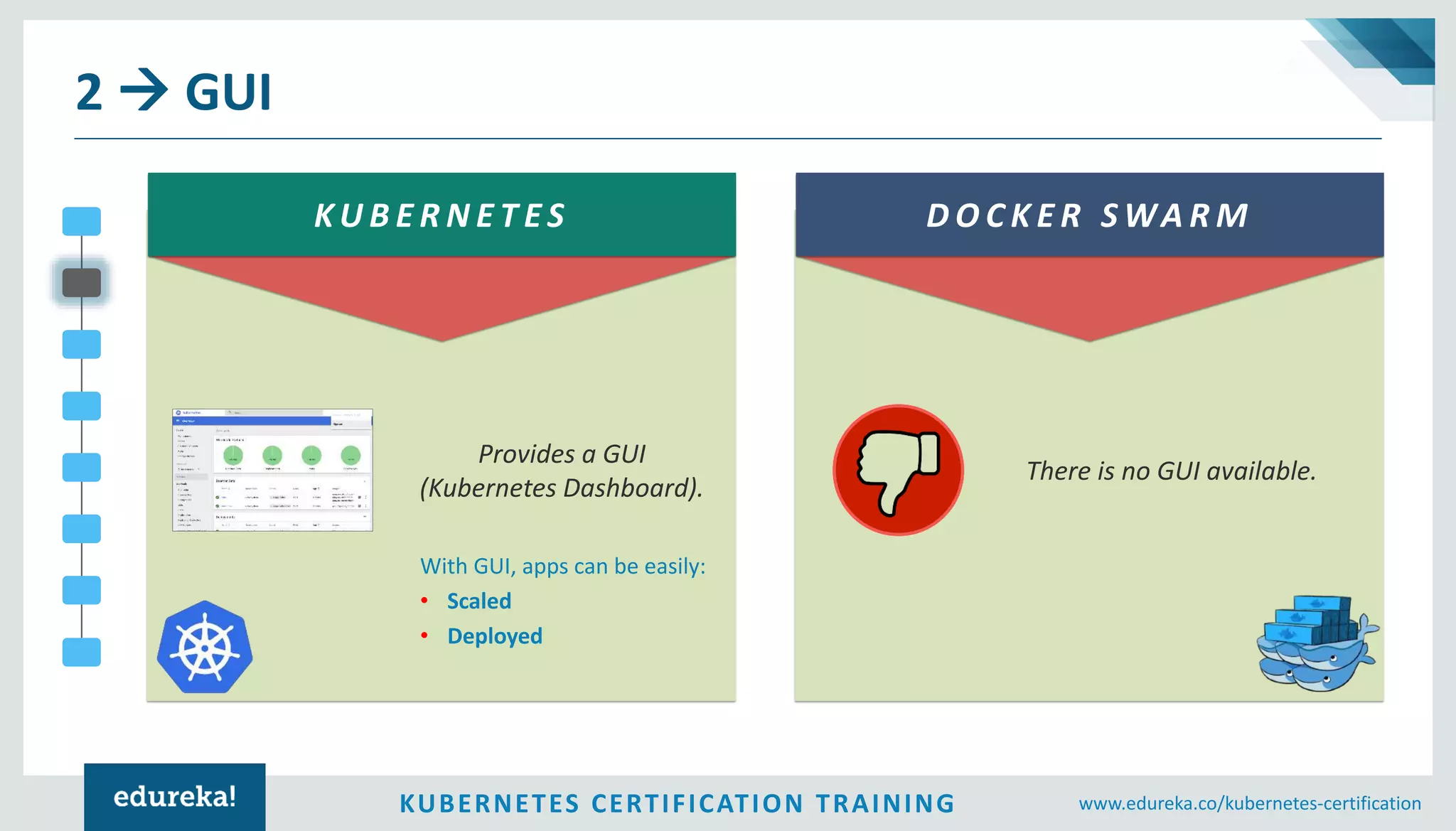Select the first blue timeline marker
This screenshot has height=831, width=1456.
pos(82,221)
